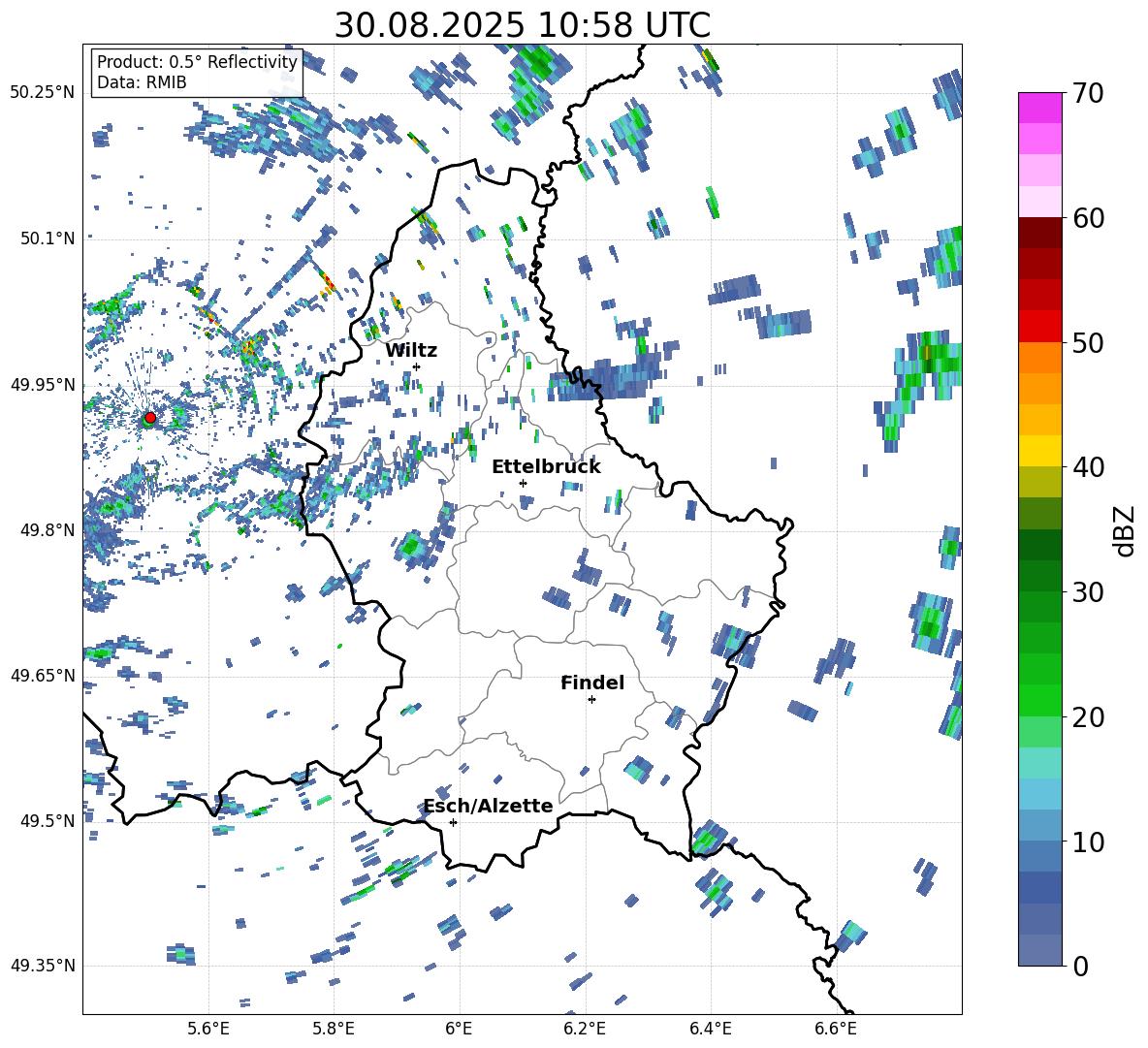Click the 30.08.2025 10:58 UTC title
Image resolution: width=1148 pixels, height=1048 pixels.
point(523,25)
